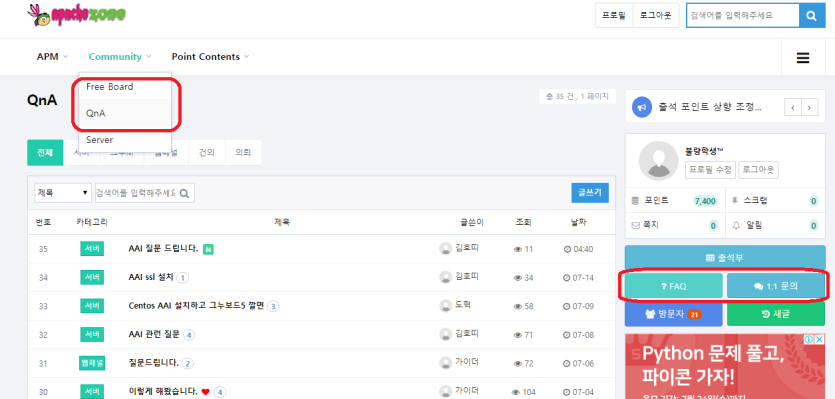Click author 김호띠 on post 34
This screenshot has height=399, width=835.
[x=466, y=276]
